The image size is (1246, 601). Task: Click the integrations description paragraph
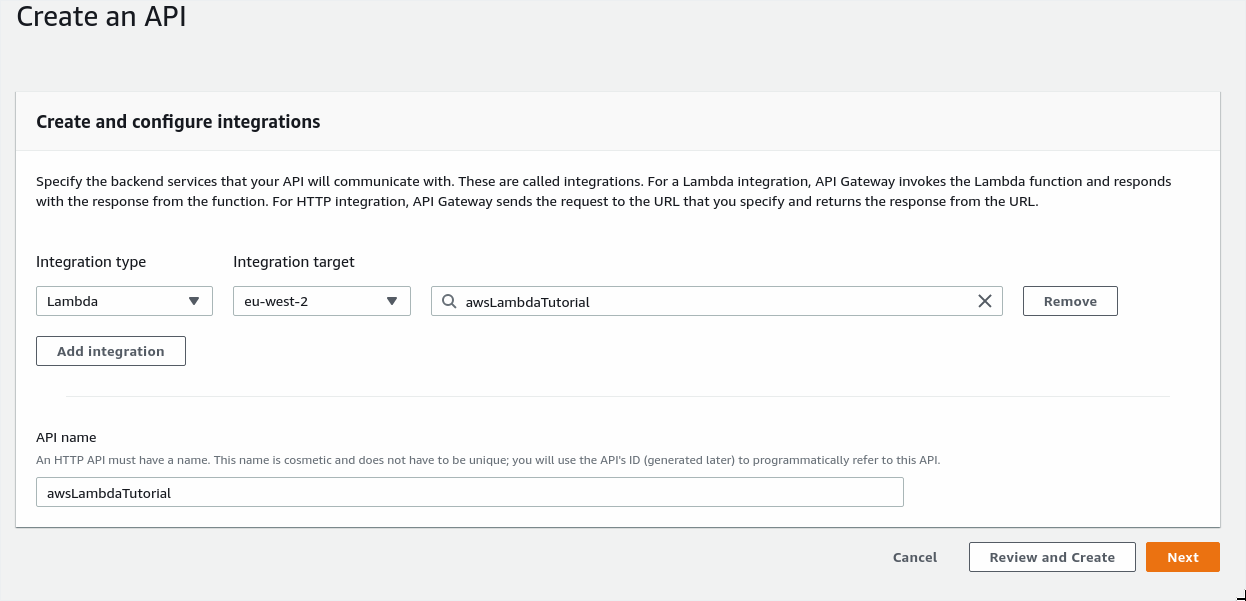[x=603, y=191]
